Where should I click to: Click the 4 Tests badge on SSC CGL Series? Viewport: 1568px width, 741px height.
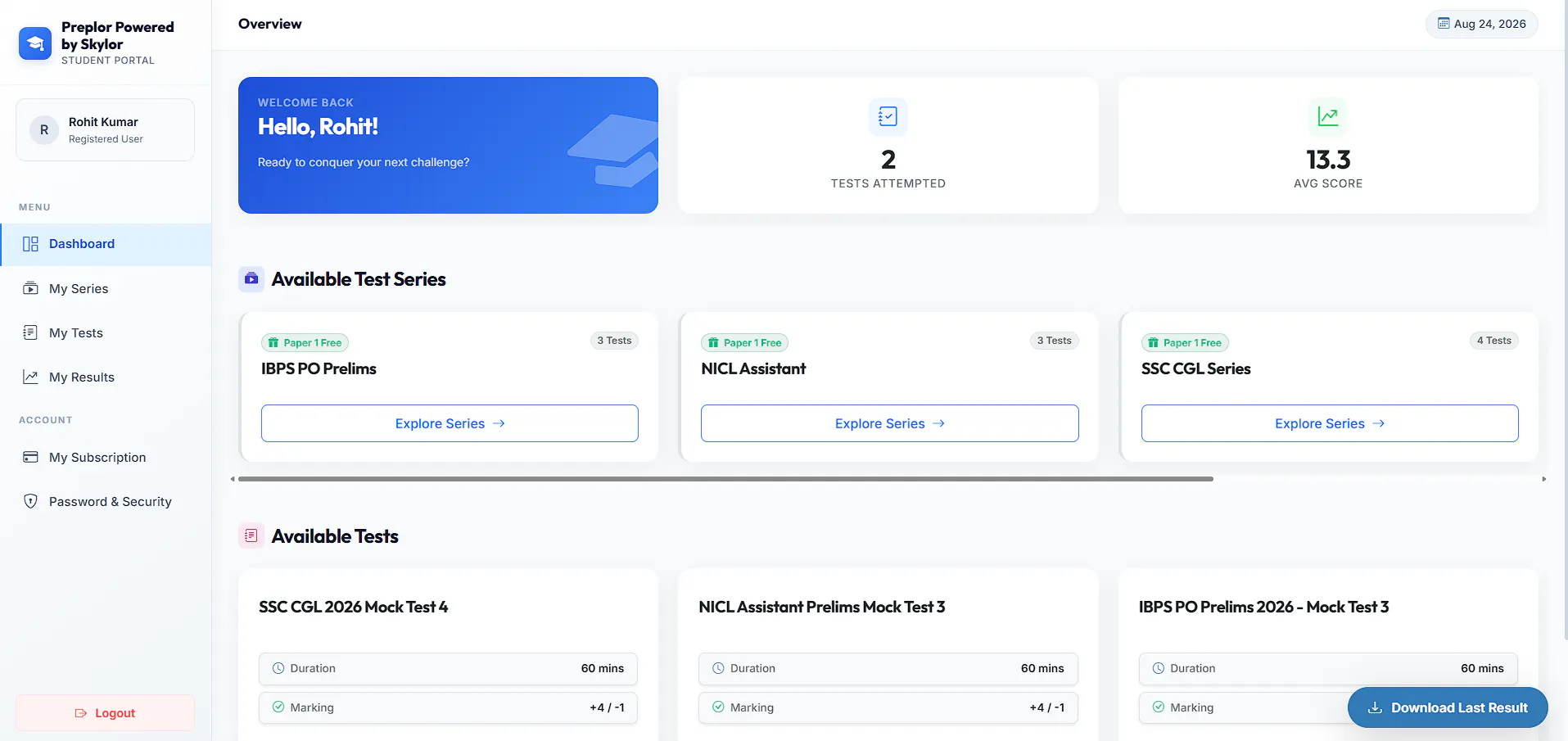(x=1493, y=341)
